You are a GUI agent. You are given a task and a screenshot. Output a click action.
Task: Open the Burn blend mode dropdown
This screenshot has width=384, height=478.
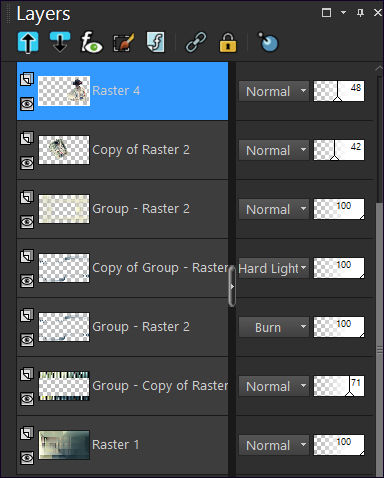pos(274,327)
